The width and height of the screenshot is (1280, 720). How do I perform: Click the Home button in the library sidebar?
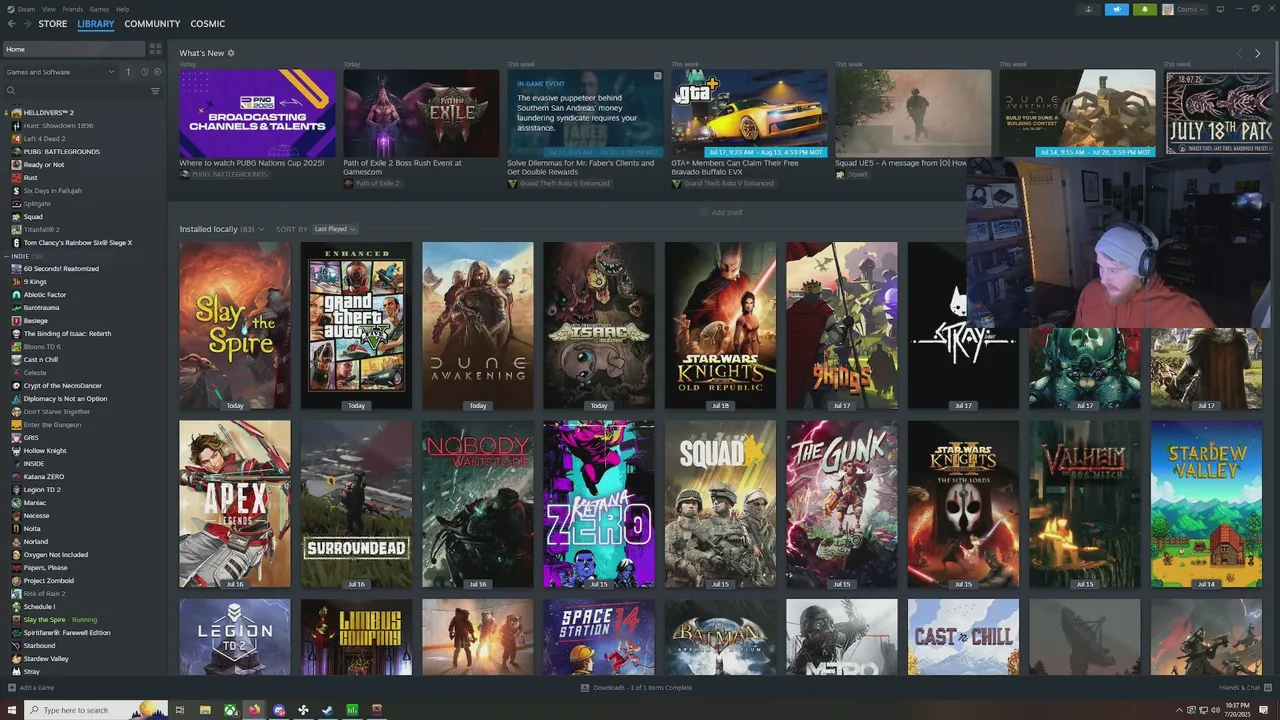coord(73,49)
